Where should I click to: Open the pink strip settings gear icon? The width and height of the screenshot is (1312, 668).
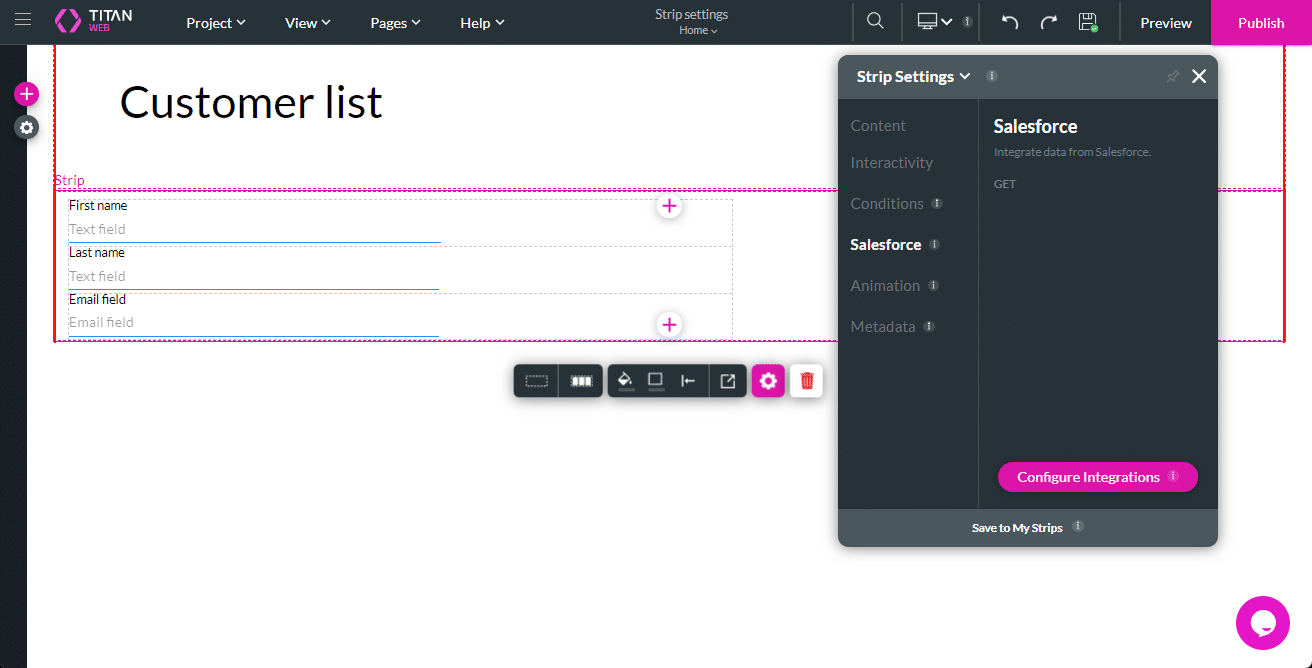click(768, 380)
